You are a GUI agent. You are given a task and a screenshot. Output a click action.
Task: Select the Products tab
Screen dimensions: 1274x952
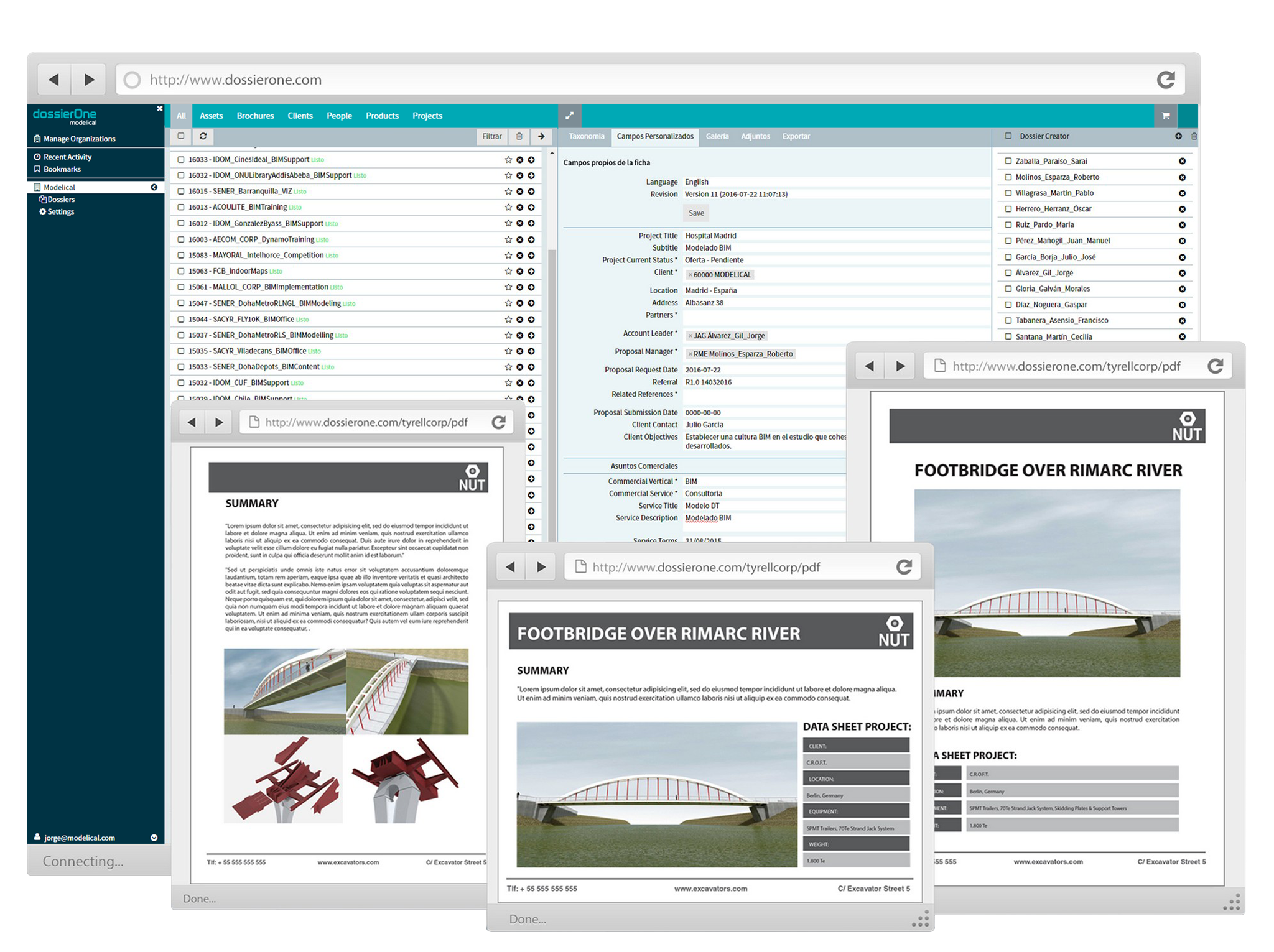(382, 116)
